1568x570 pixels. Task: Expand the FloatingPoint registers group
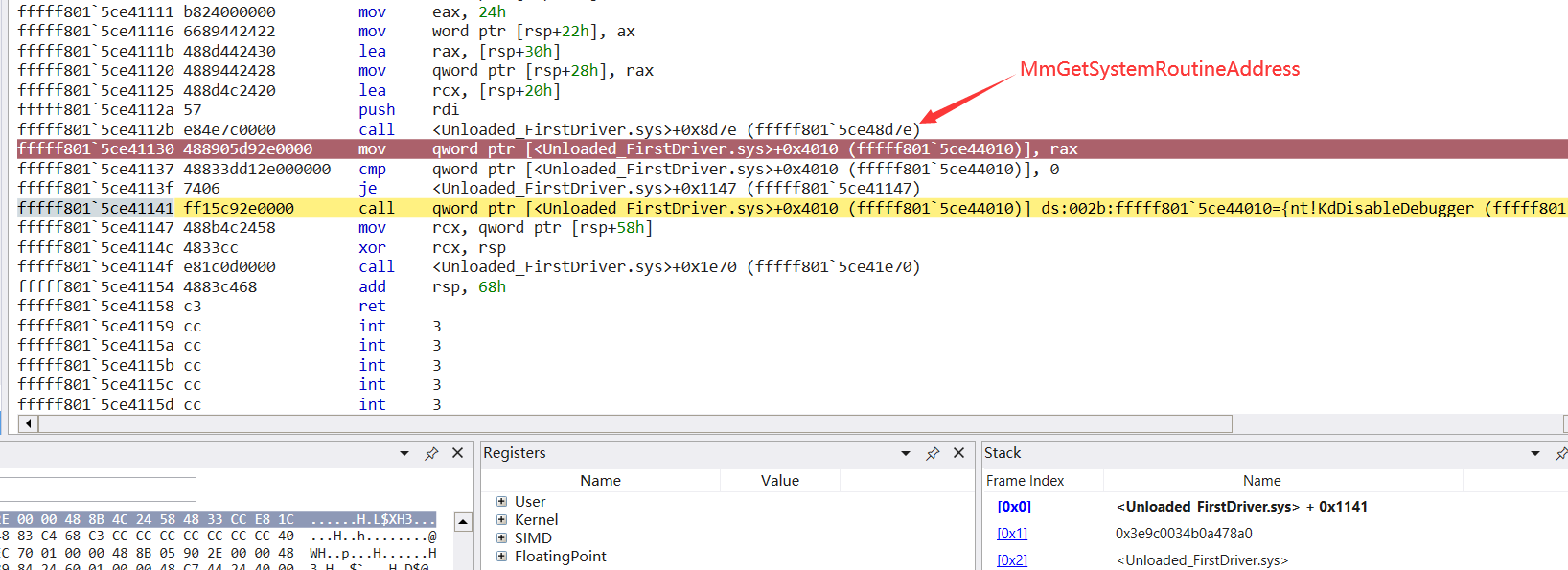point(501,557)
